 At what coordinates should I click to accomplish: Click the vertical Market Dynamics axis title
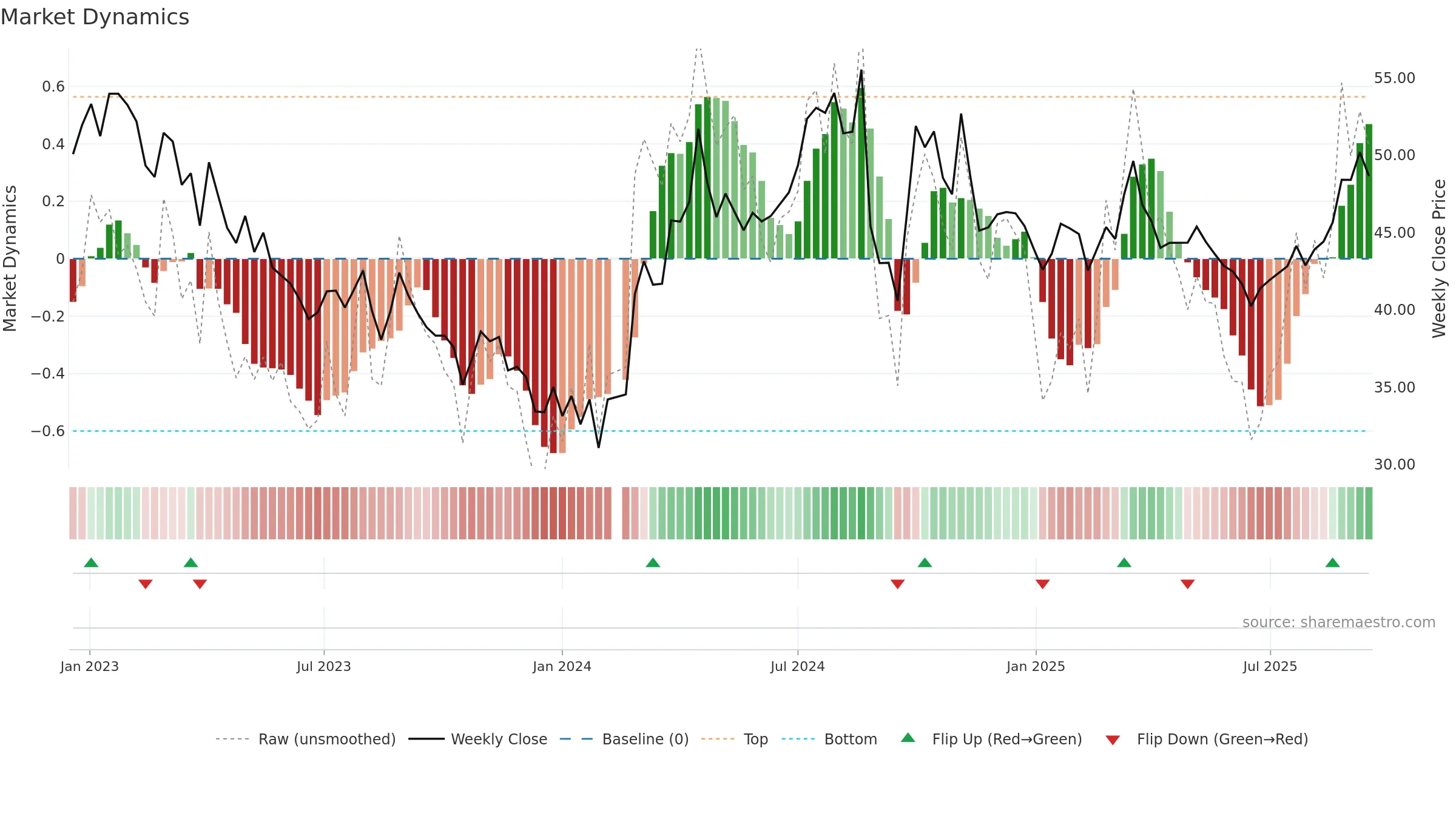coord(10,258)
